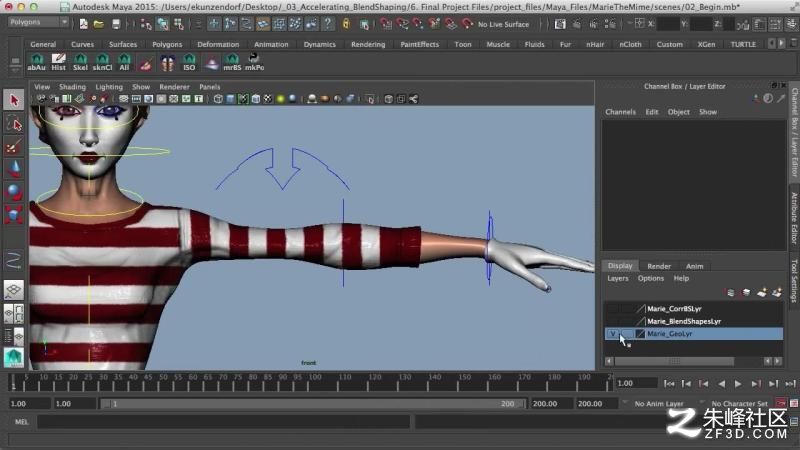This screenshot has width=800, height=450.
Task: Open the Attribute Editor side tab
Action: [x=794, y=218]
